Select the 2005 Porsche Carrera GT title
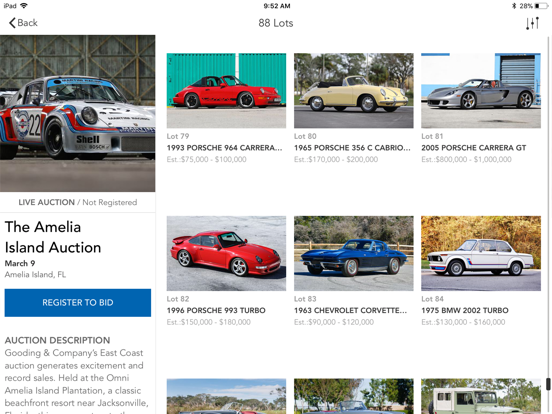Image resolution: width=552 pixels, height=414 pixels. tap(474, 148)
